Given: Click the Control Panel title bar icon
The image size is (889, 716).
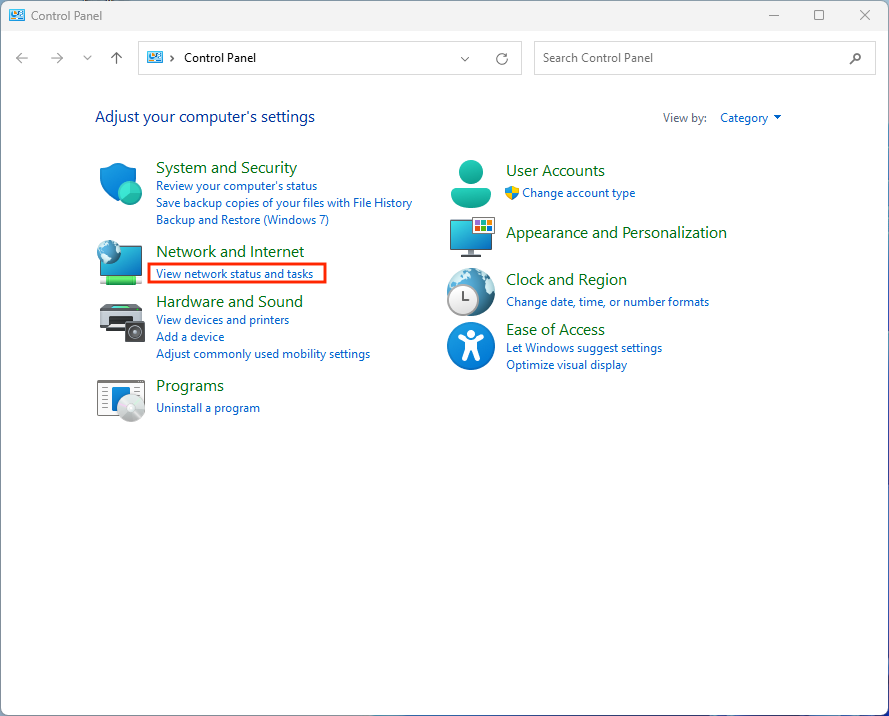Looking at the screenshot, I should (x=17, y=15).
